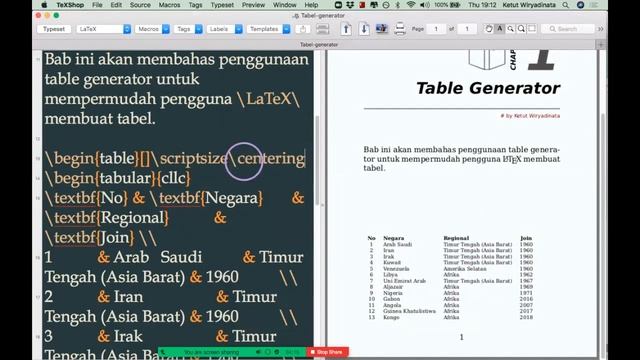640x360 pixels.
Task: Open the Help menu
Action: click(311, 5)
